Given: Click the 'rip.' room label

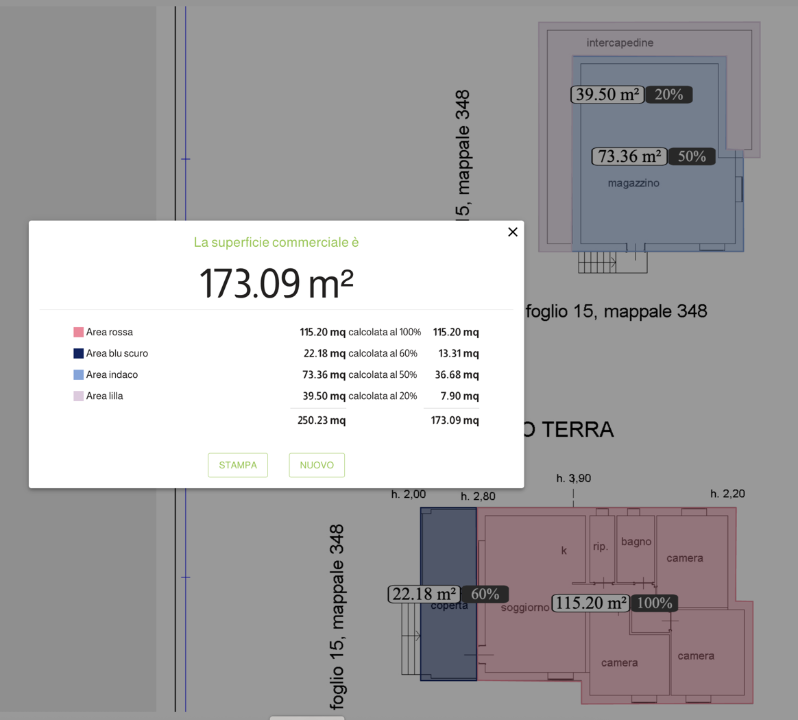Looking at the screenshot, I should click(x=600, y=546).
